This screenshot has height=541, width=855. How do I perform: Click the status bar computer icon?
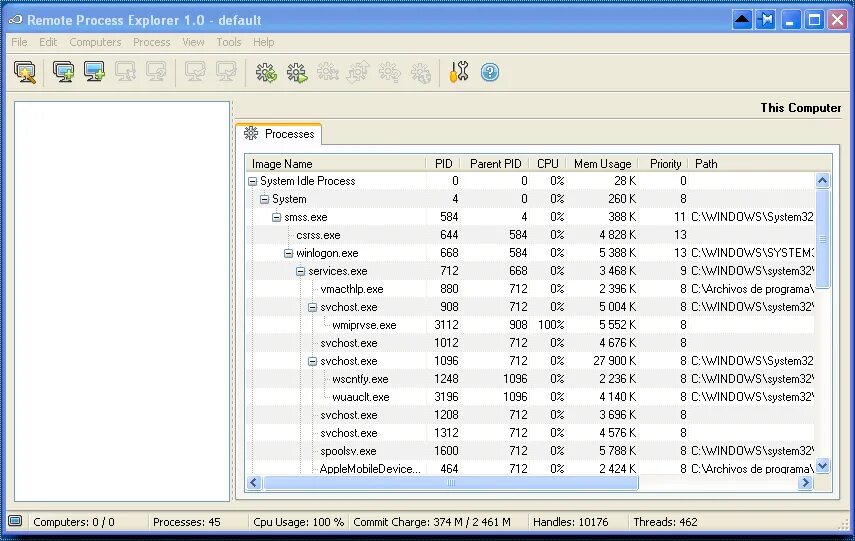pos(15,521)
